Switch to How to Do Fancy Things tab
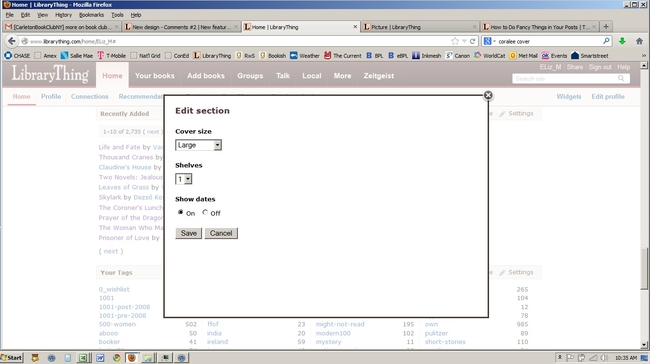This screenshot has width=650, height=364. coord(539,27)
